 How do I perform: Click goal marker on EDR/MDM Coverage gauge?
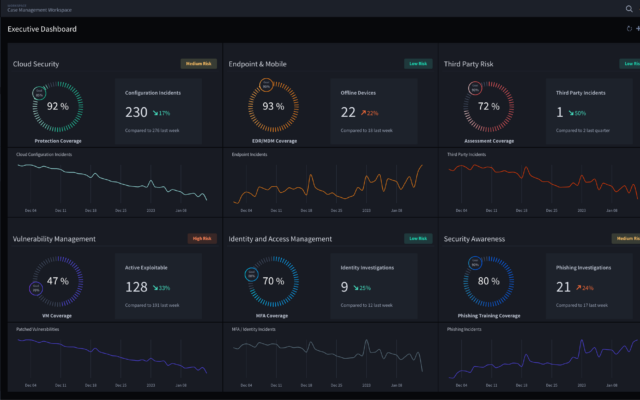tap(266, 85)
